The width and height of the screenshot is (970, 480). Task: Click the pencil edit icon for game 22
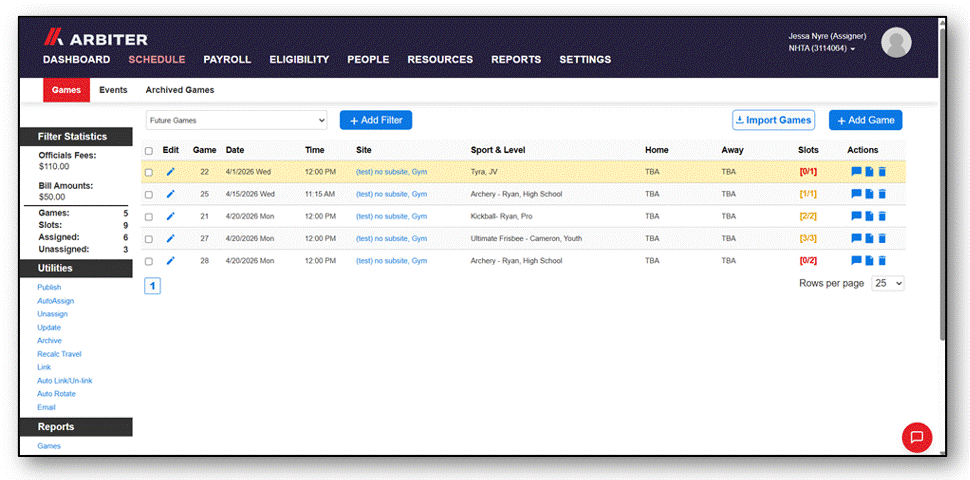click(x=171, y=172)
